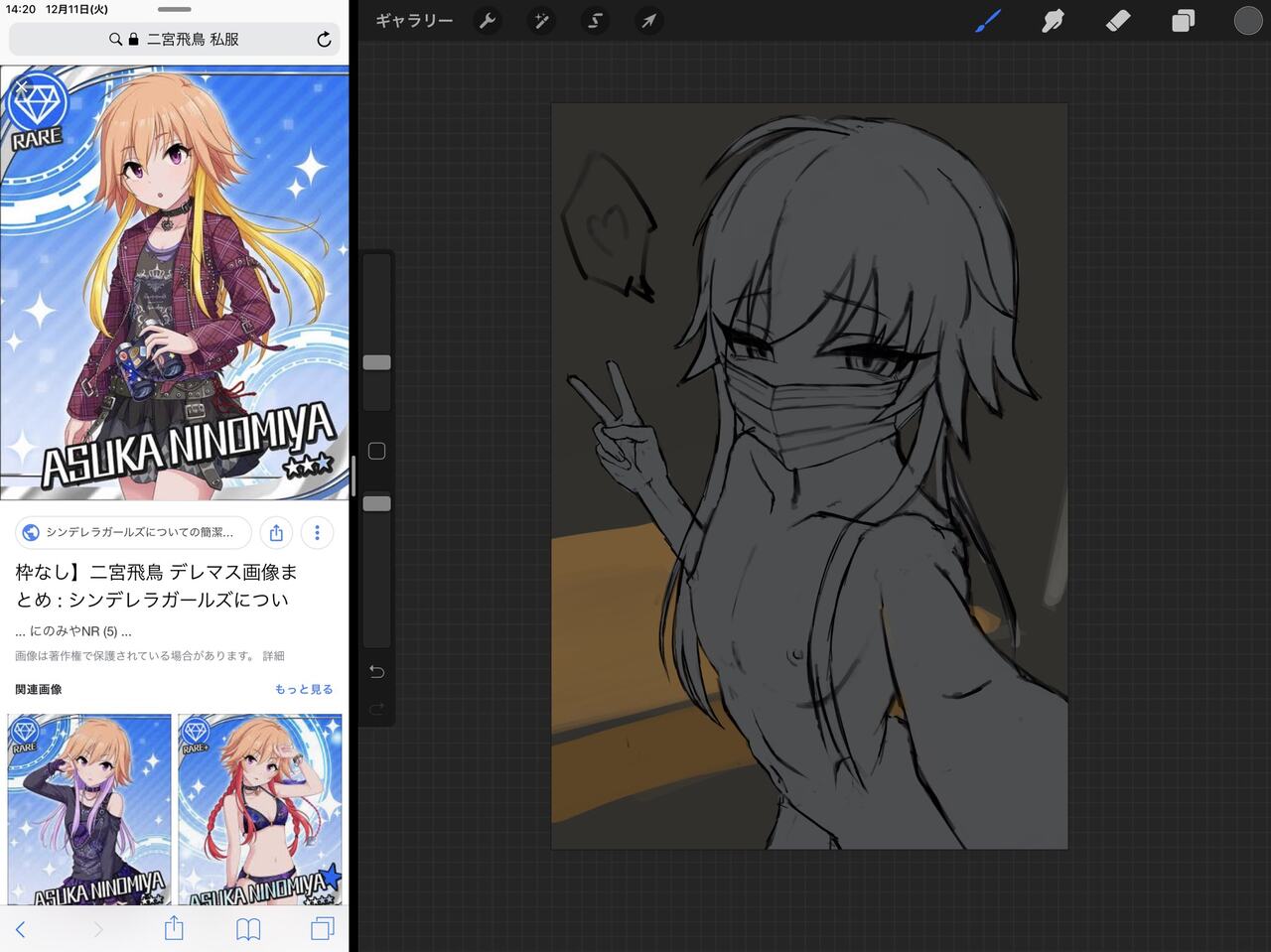The height and width of the screenshot is (952, 1271).
Task: Undo the last stroke with sidebar arrow
Action: pyautogui.click(x=376, y=672)
